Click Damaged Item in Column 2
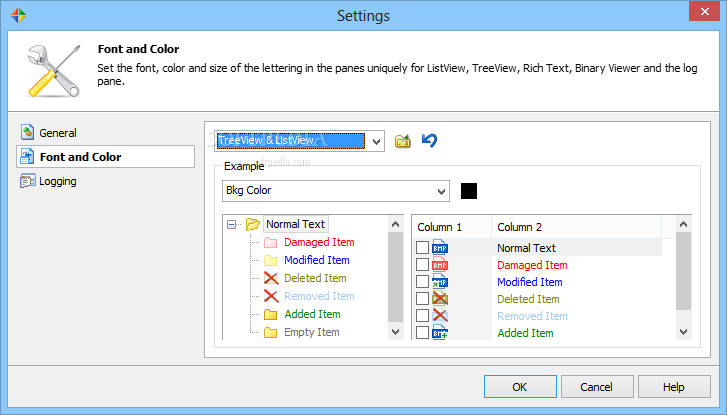 tap(532, 265)
